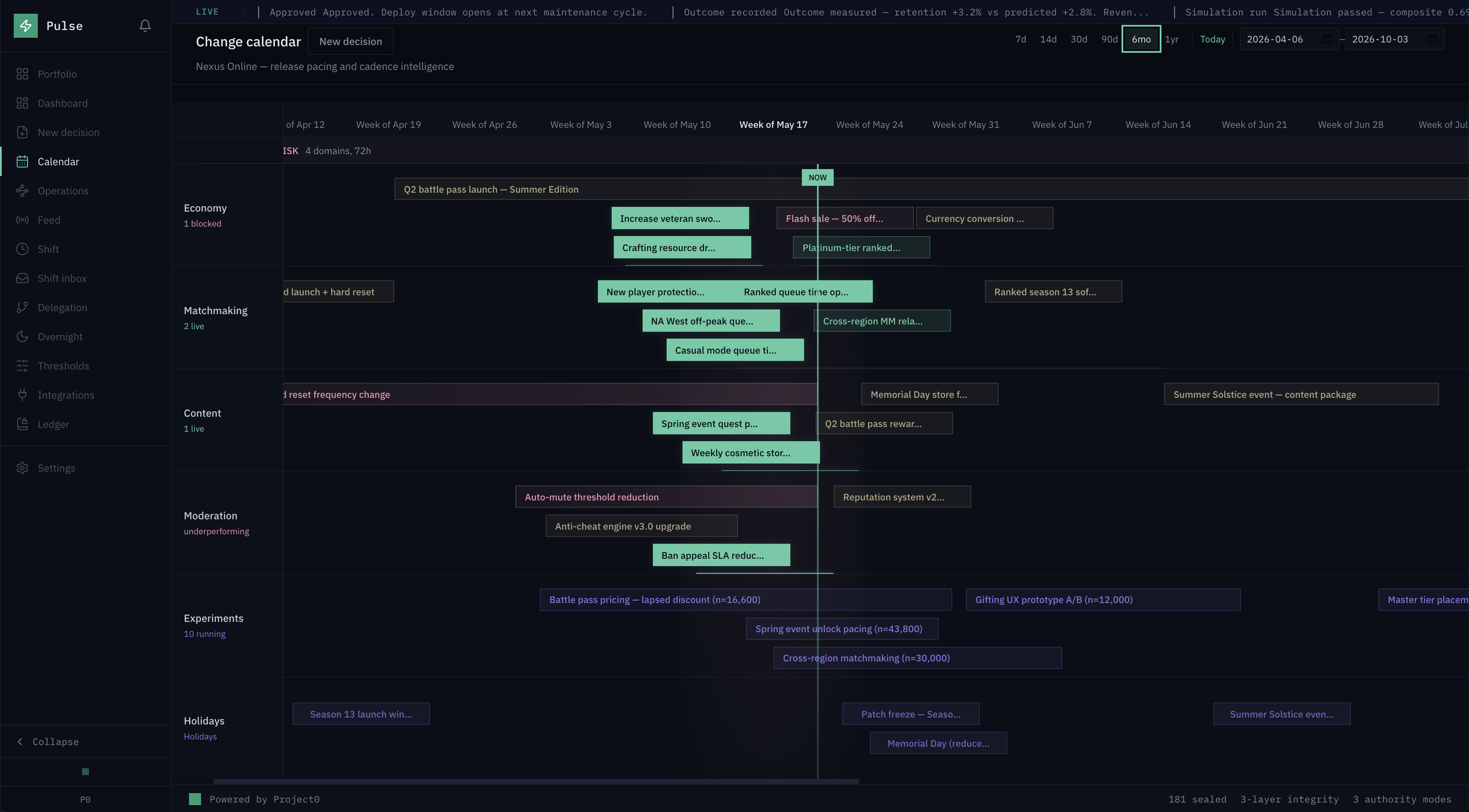Open the Feed section
Screen dimensions: 1469x812
point(86,220)
